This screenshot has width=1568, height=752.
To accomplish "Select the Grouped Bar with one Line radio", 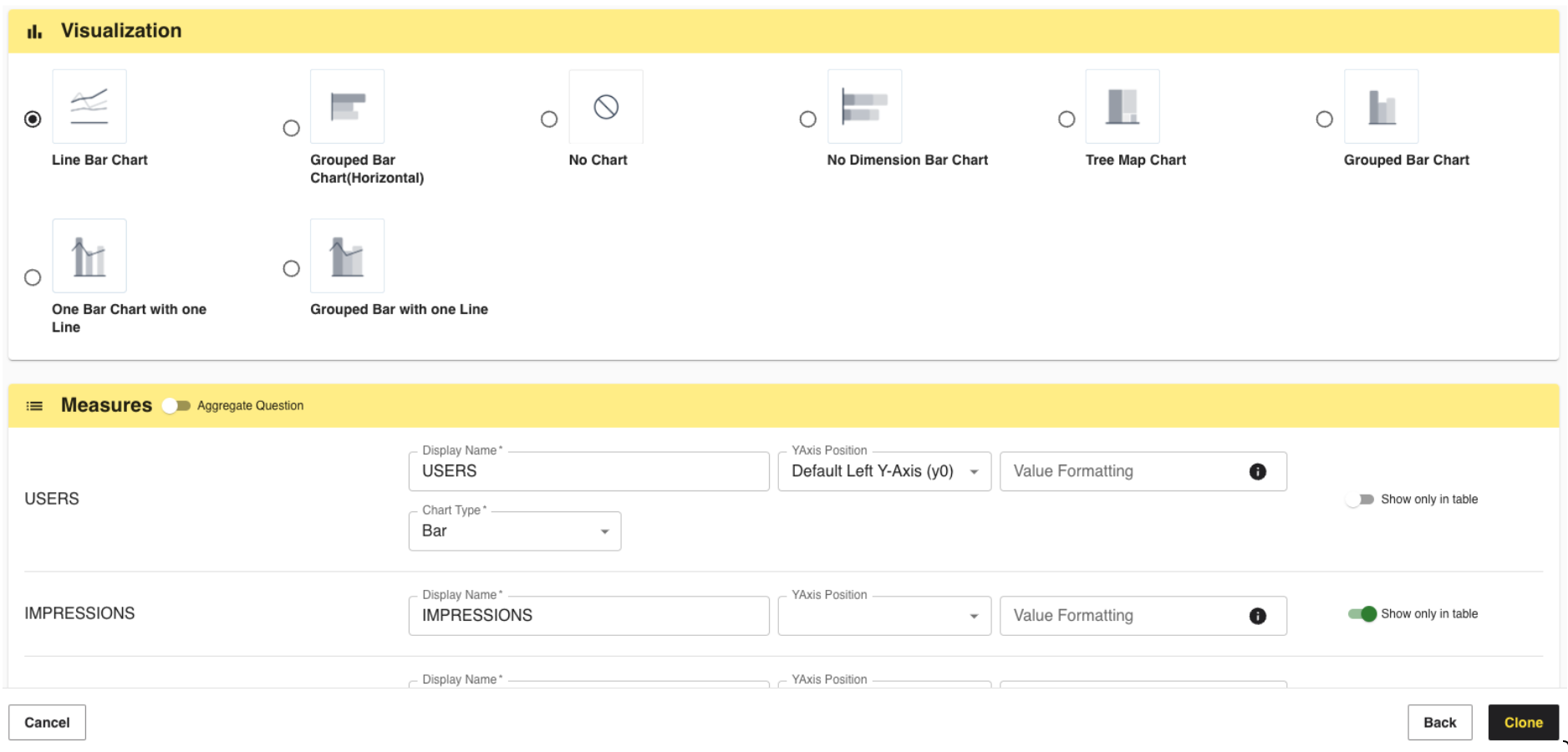I will click(x=291, y=268).
